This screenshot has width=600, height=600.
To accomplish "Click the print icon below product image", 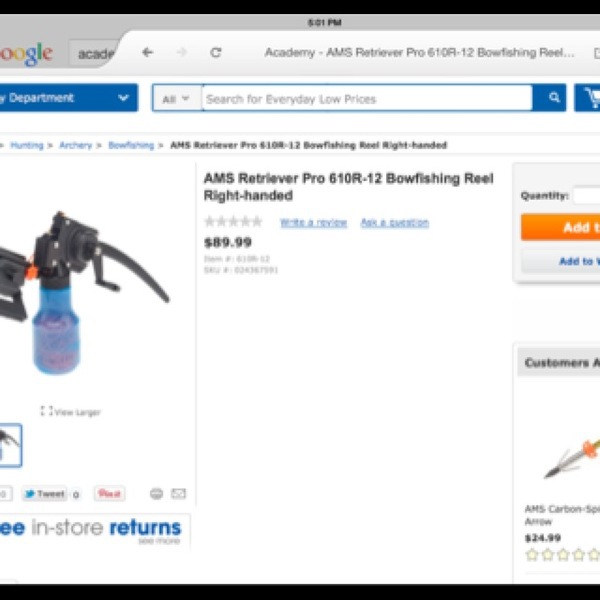I will 156,494.
